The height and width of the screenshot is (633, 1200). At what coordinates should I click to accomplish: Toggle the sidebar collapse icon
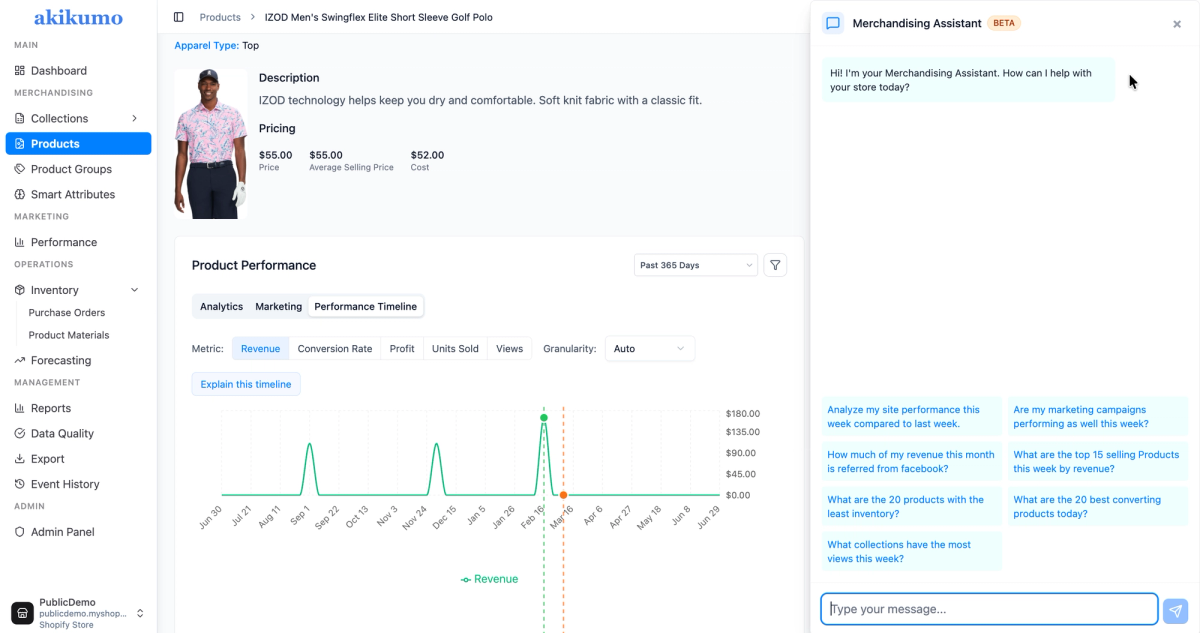179,17
